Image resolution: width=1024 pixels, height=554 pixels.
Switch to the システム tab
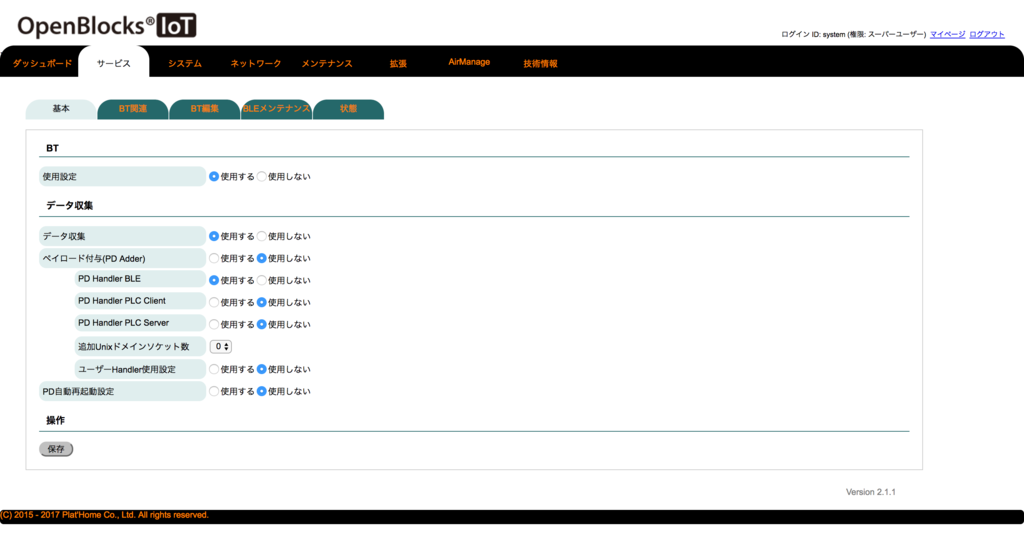point(185,63)
